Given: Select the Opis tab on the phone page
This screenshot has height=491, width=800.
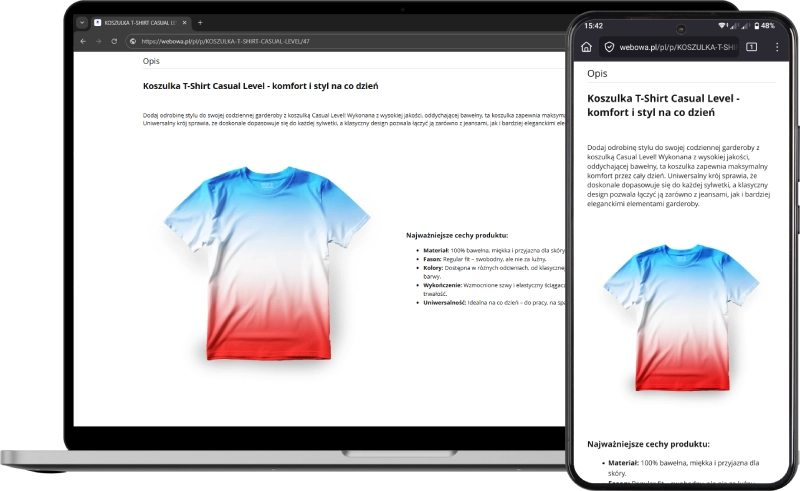Looking at the screenshot, I should 597,73.
